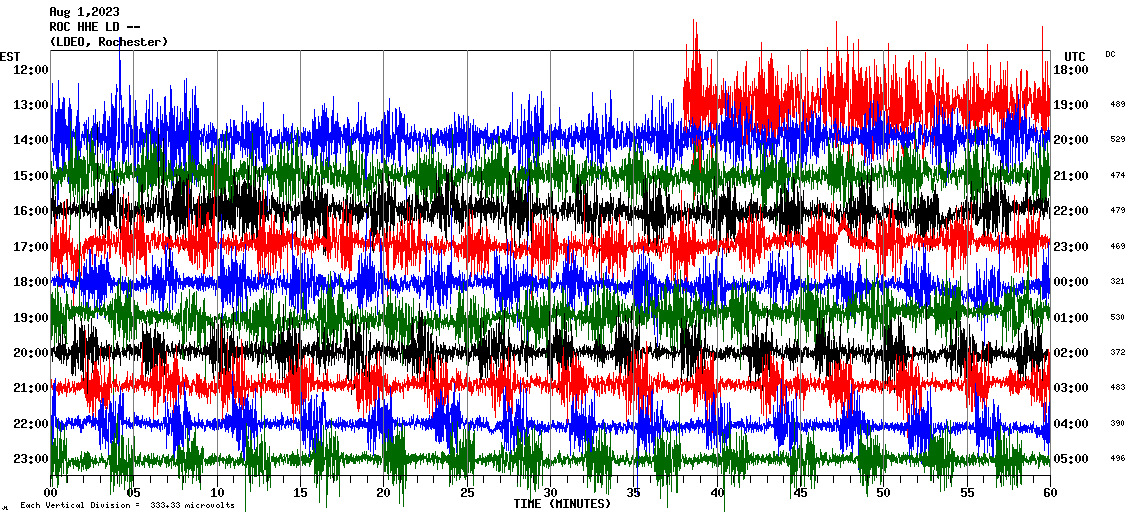Select the 05:00 UTC row label
Screen dimensions: 1130x519
pos(1071,459)
